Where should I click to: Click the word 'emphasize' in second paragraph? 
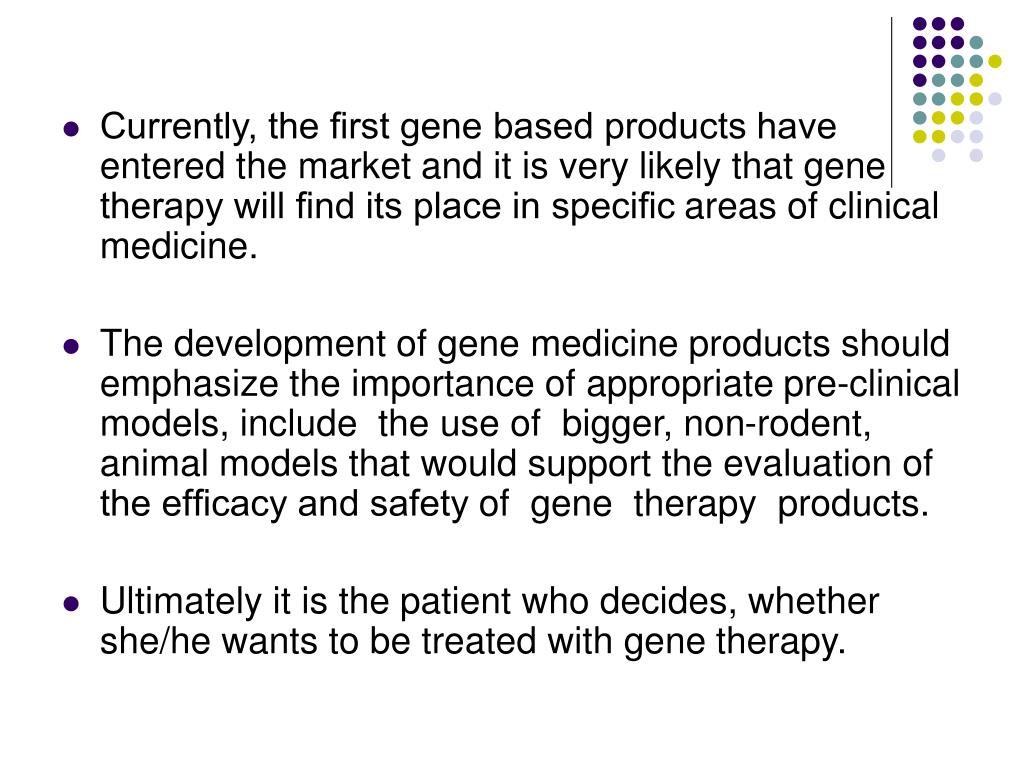[189, 386]
